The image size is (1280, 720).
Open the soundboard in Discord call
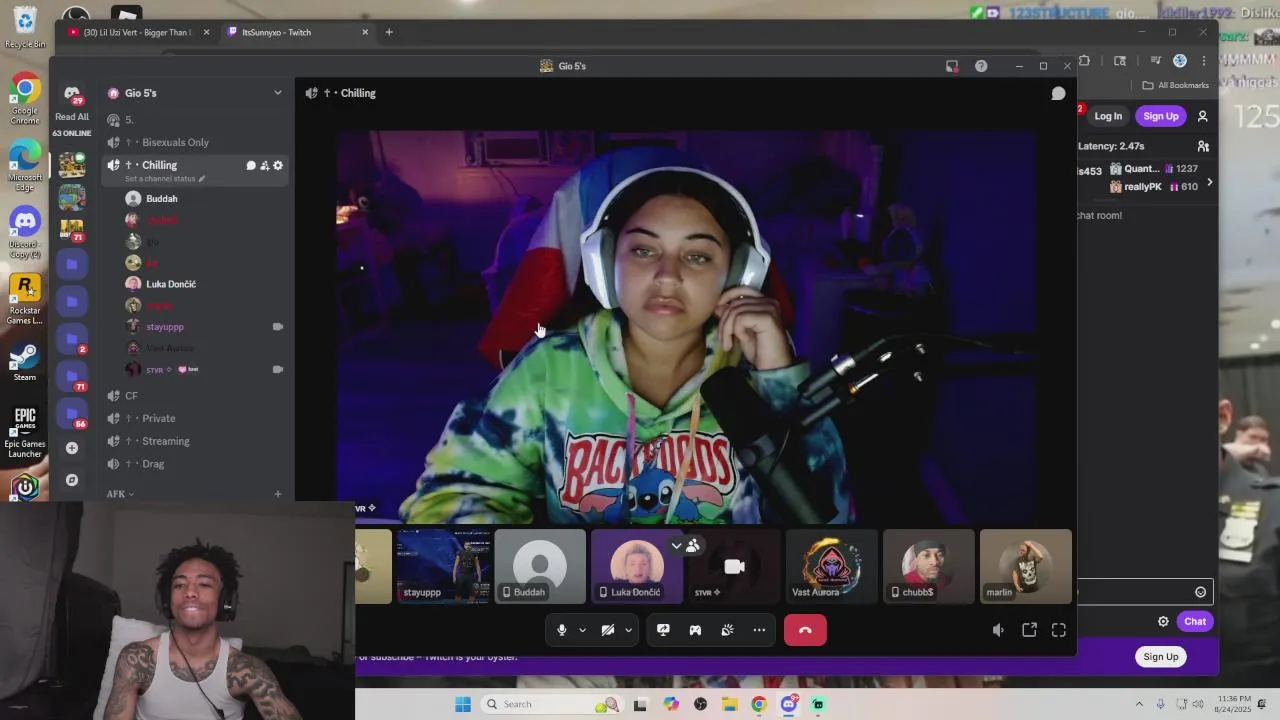pos(727,630)
